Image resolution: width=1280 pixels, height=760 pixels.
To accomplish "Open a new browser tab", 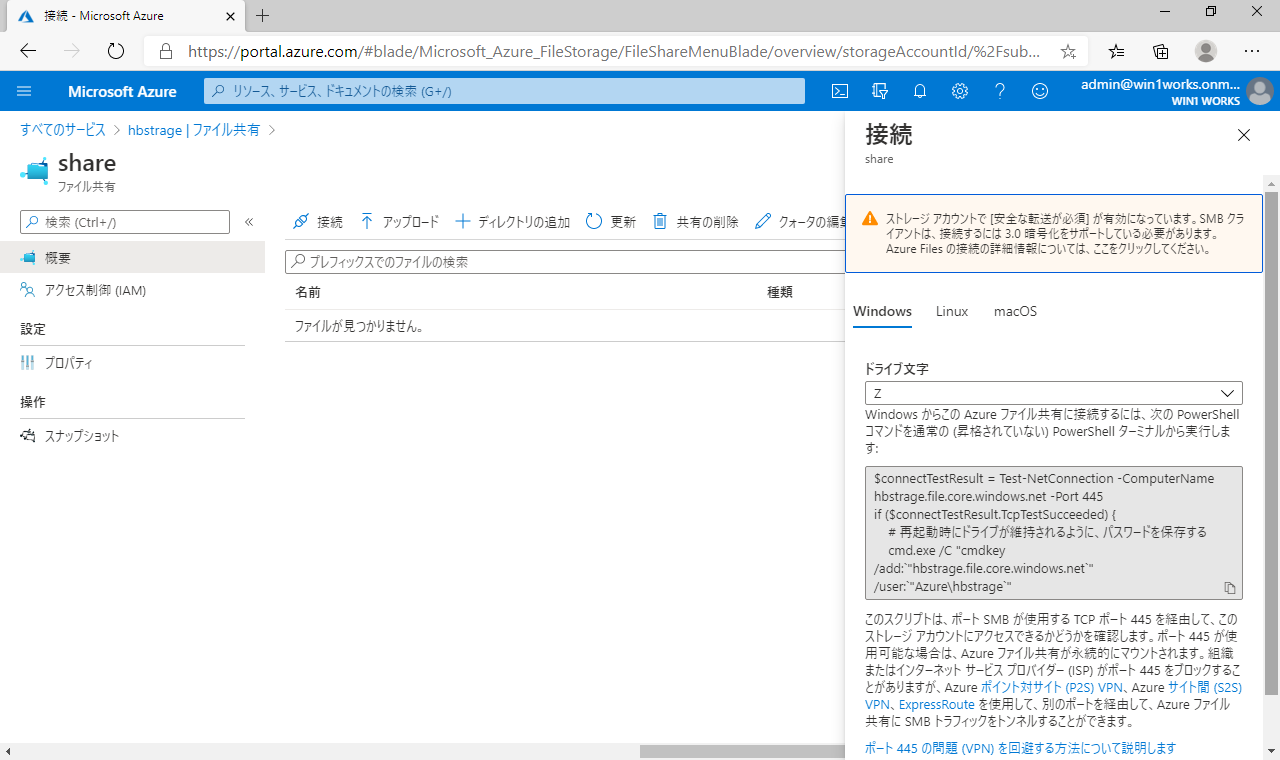I will [x=263, y=16].
